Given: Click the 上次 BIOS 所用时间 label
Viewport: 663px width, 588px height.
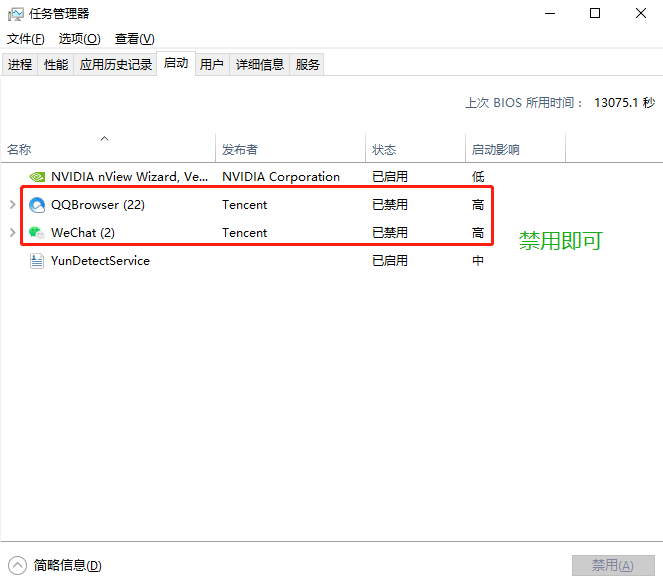Looking at the screenshot, I should 524,103.
